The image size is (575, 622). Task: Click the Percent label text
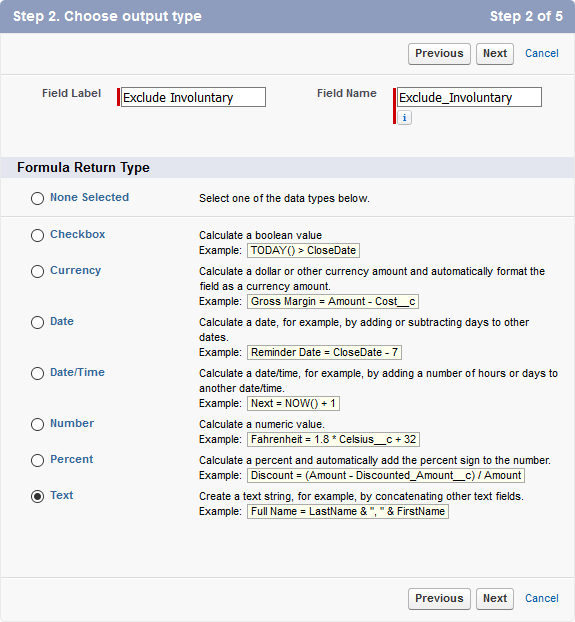(x=71, y=459)
